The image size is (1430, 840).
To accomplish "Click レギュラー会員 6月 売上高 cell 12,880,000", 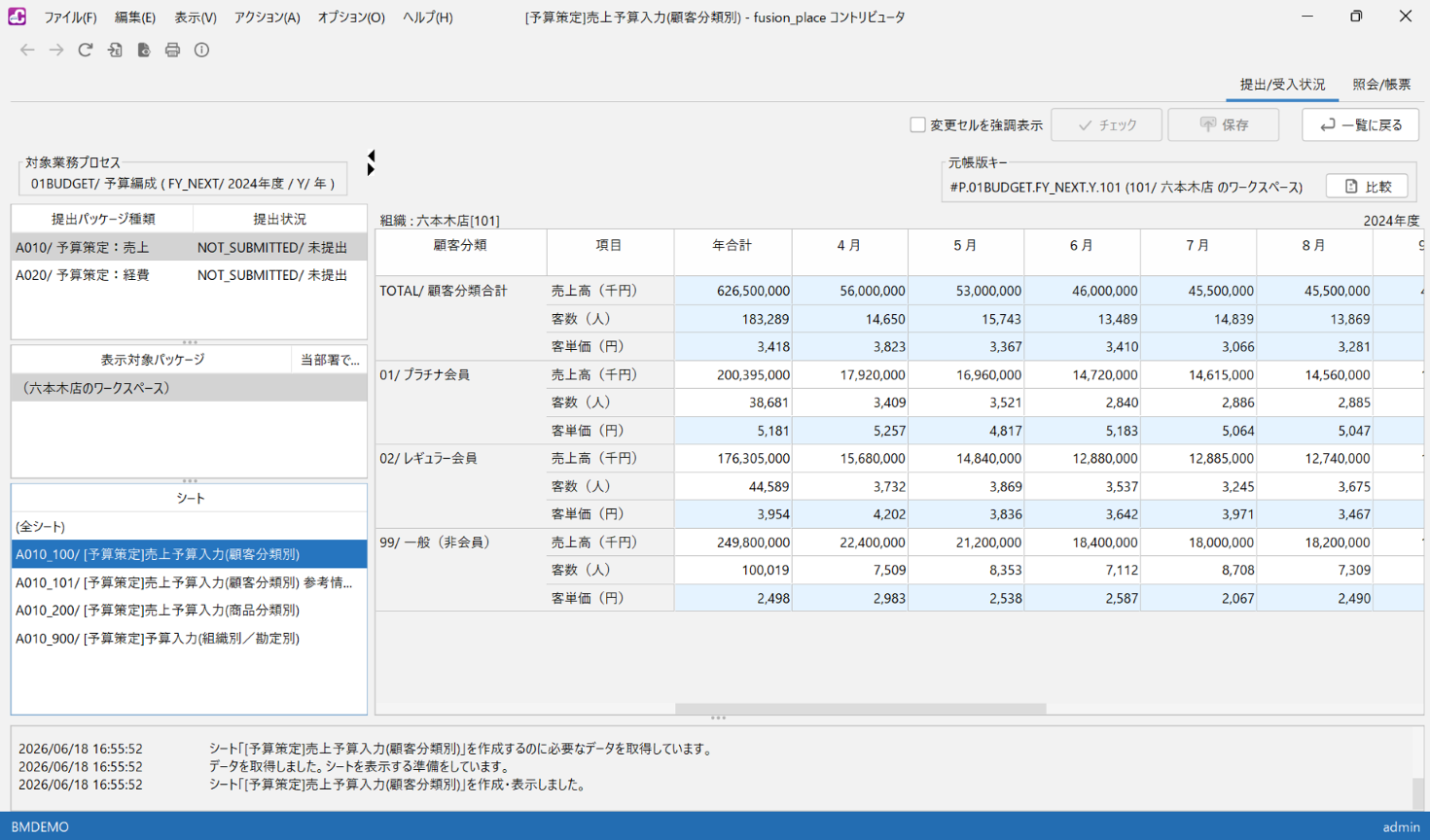I will pyautogui.click(x=1082, y=458).
